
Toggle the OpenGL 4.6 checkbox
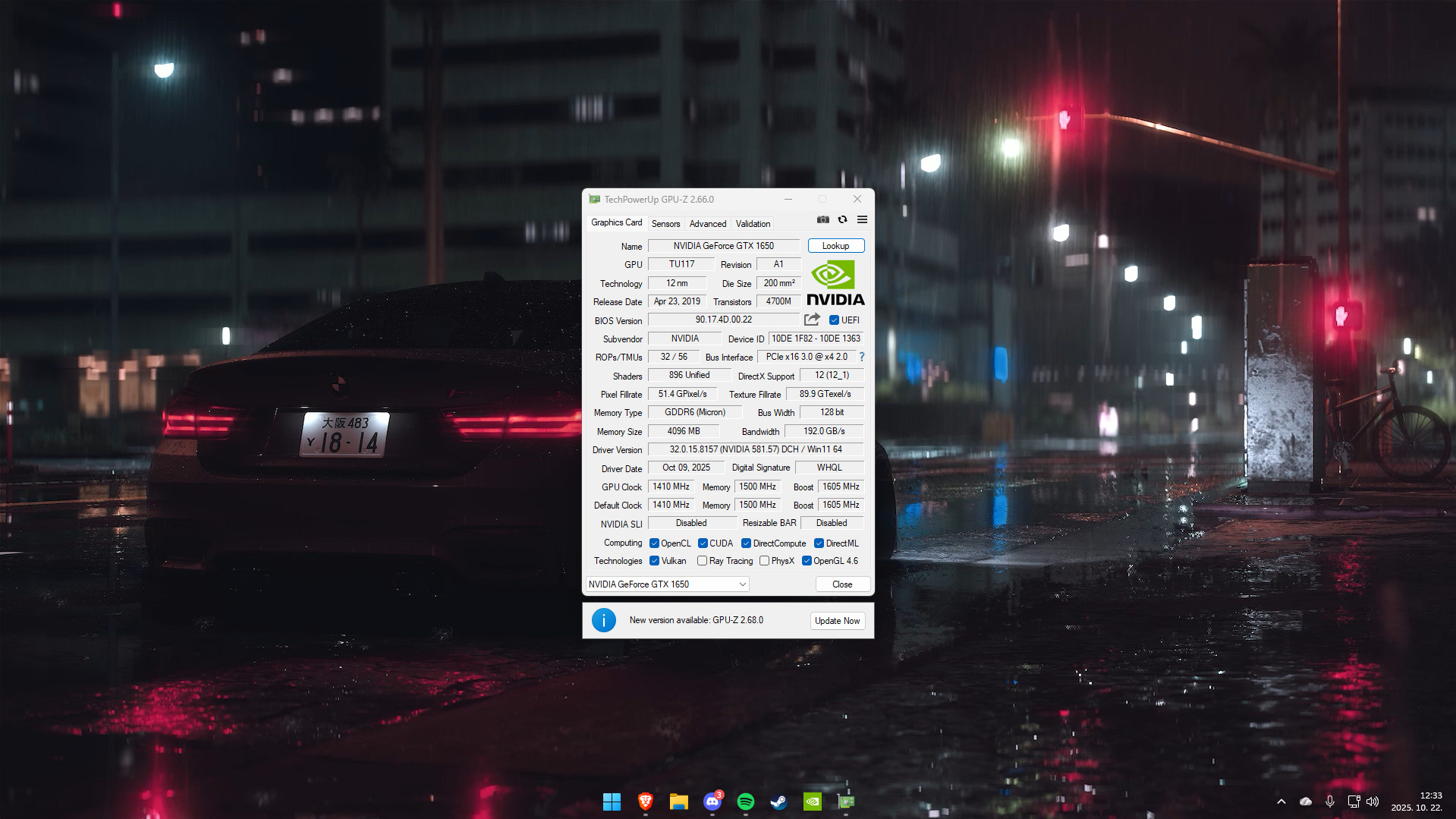click(807, 561)
